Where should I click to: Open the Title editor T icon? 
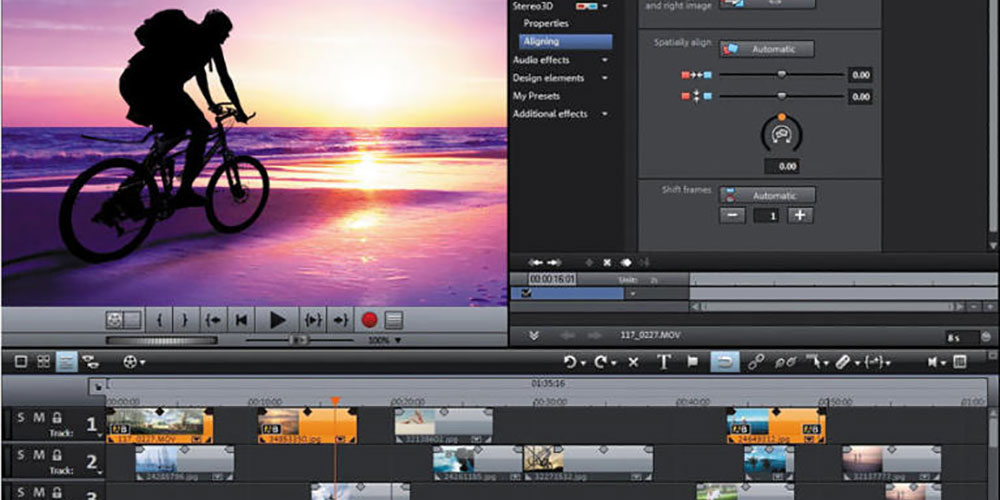[x=664, y=362]
